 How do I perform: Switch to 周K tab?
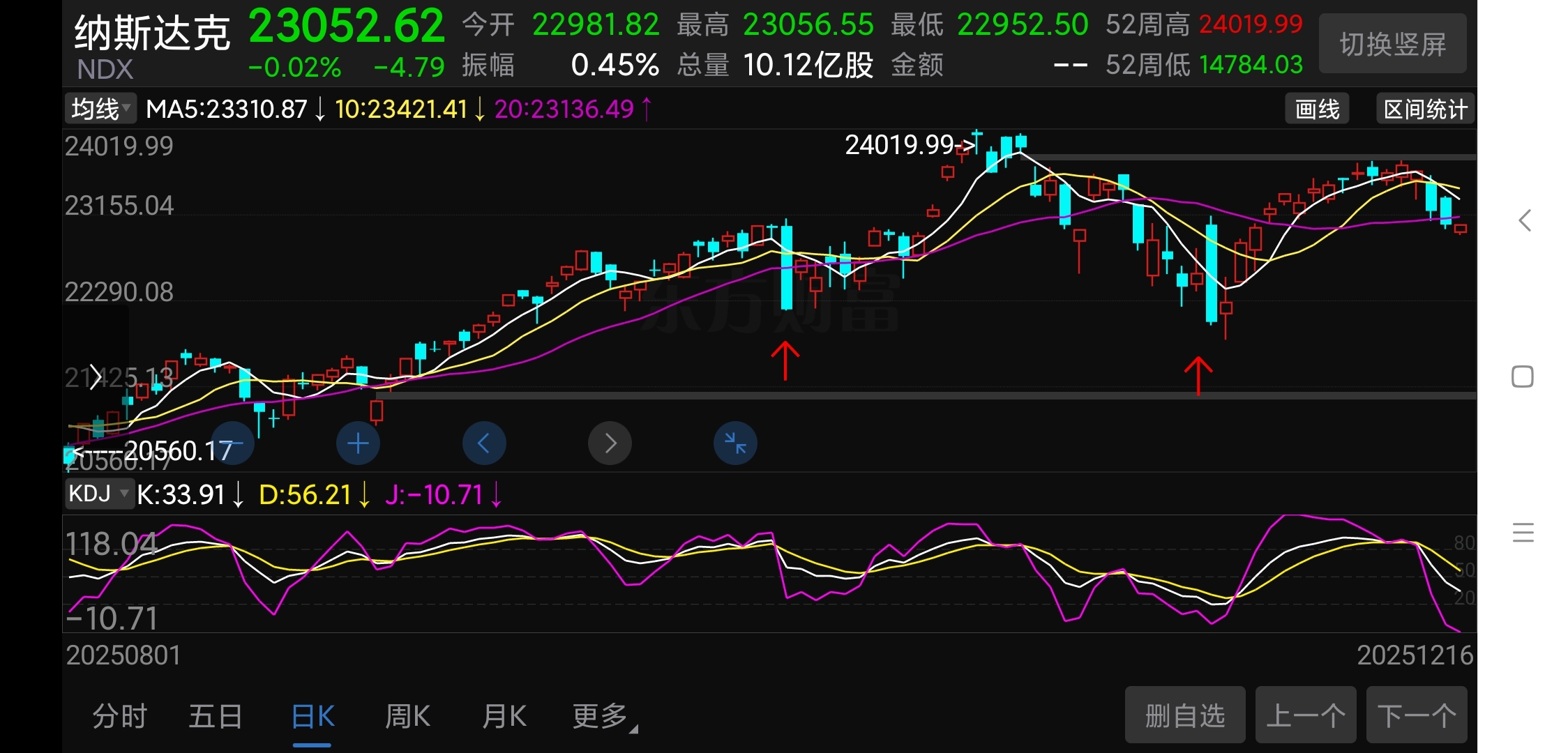[x=408, y=716]
